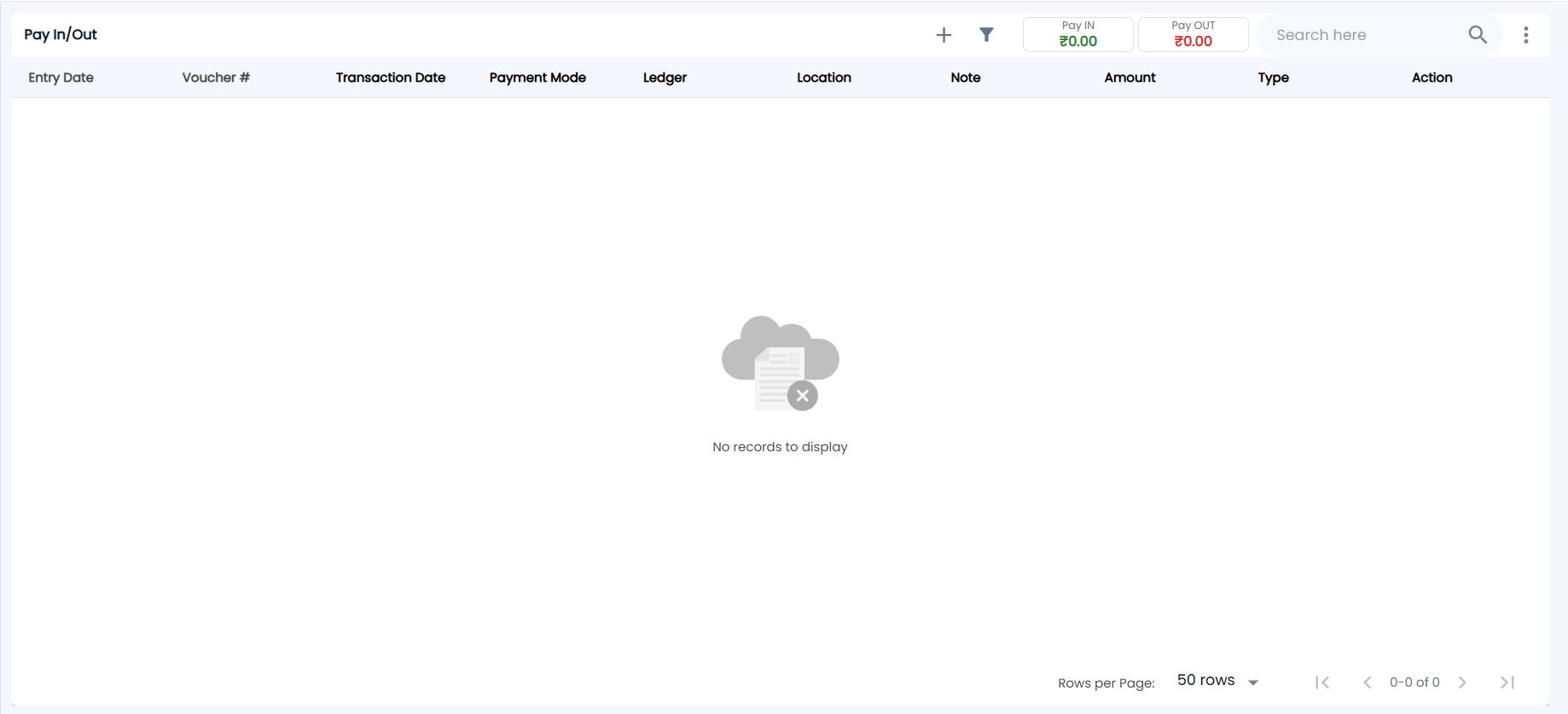Click the Amount column header
This screenshot has width=1568, height=714.
tap(1130, 78)
